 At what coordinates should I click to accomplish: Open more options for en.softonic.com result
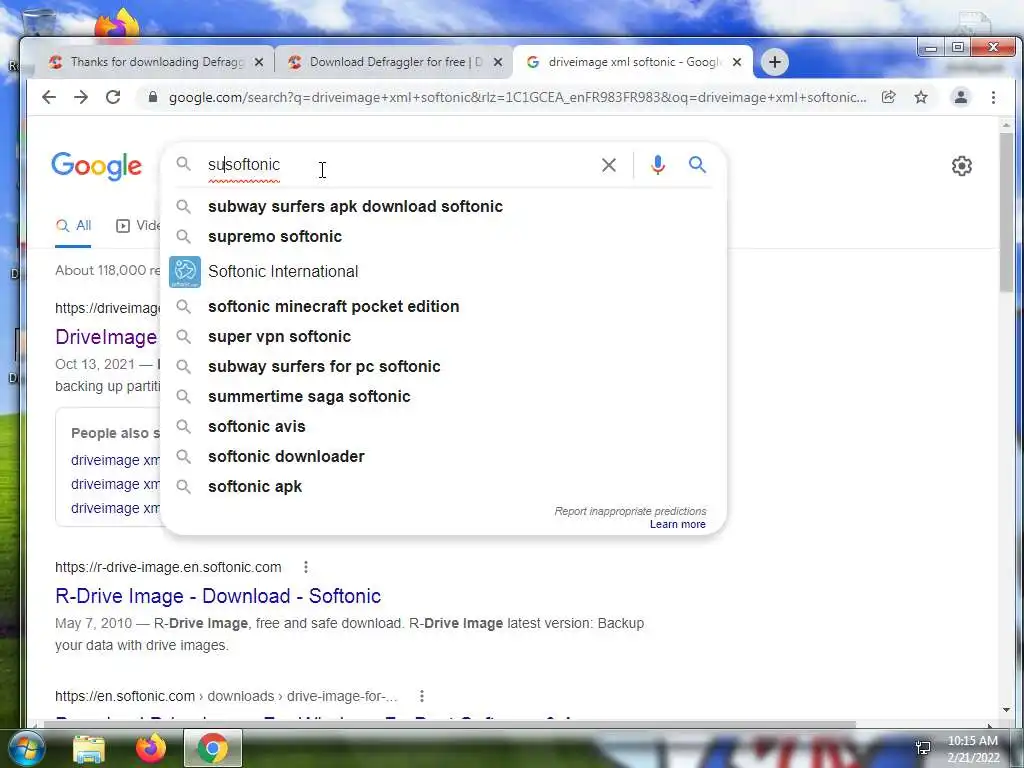click(x=422, y=696)
